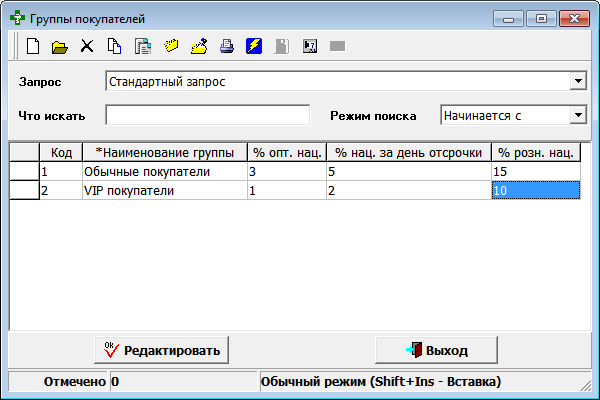The width and height of the screenshot is (600, 400).
Task: Open the Стандартный запрос dropdown
Action: click(578, 81)
